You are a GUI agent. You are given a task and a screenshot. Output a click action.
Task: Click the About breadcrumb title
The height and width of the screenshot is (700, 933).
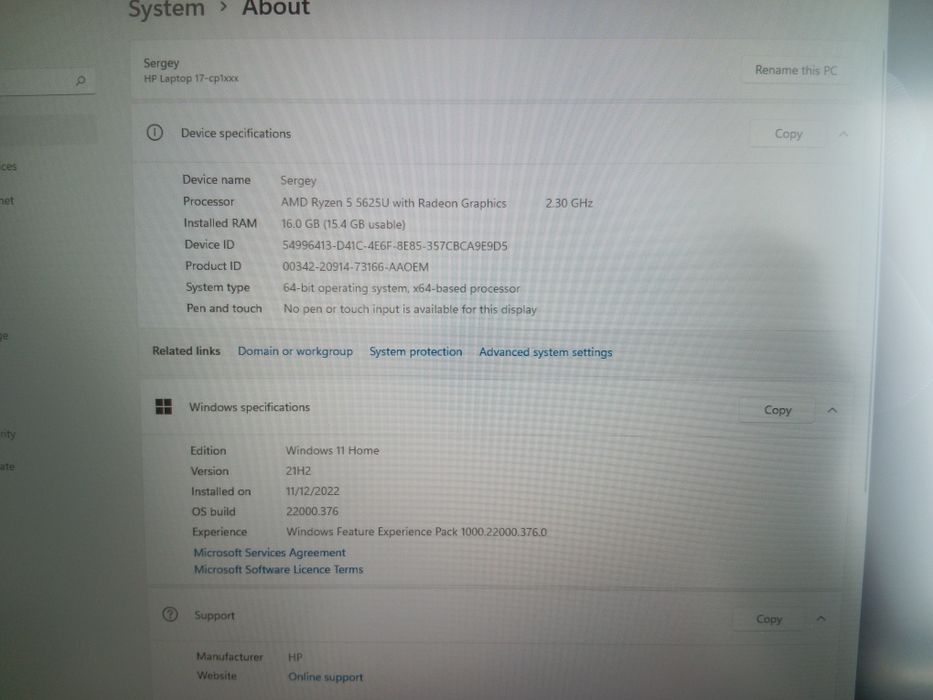276,8
